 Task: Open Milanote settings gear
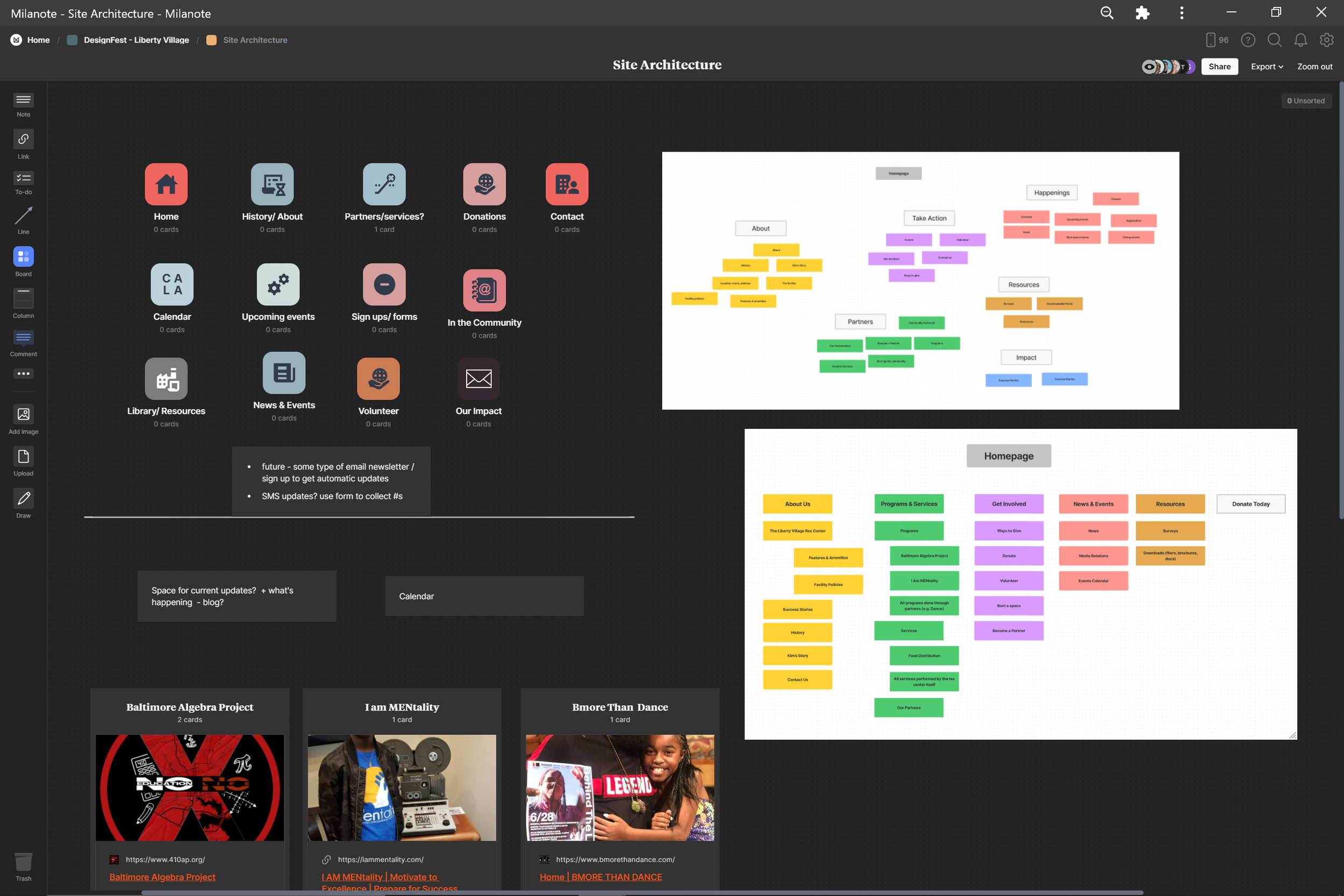(x=1327, y=40)
